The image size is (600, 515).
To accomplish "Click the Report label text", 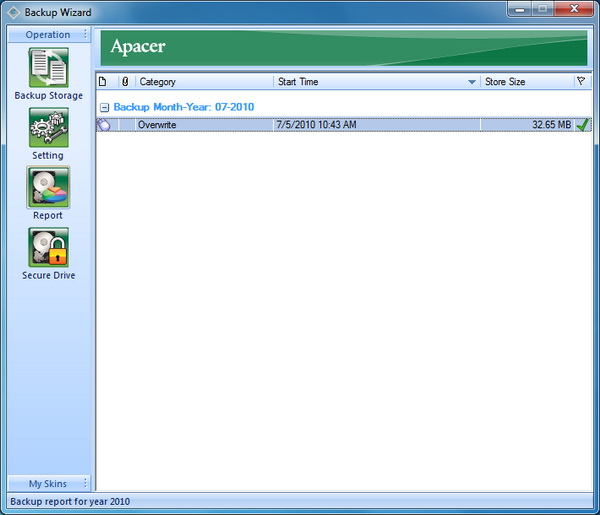I will tap(48, 215).
